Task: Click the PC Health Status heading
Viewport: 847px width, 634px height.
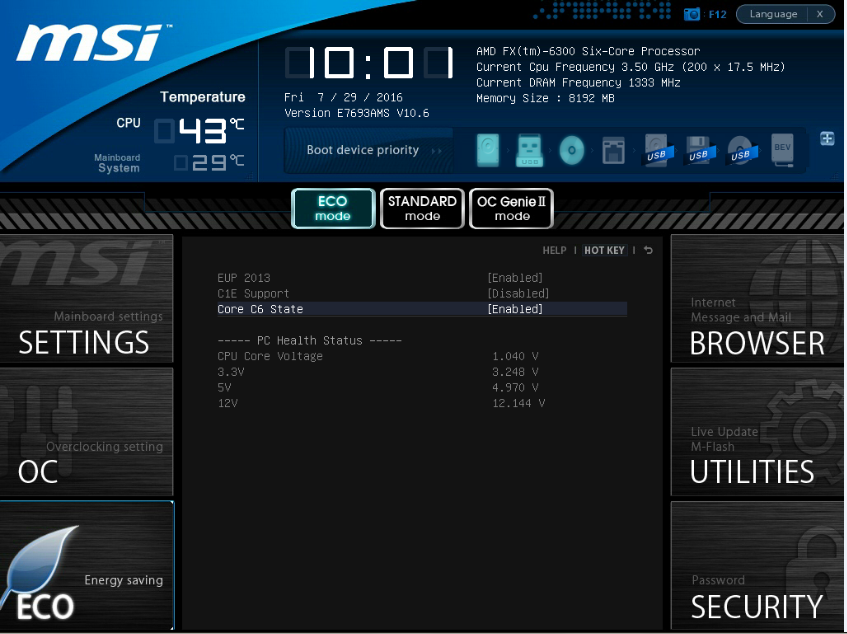Action: coord(310,340)
